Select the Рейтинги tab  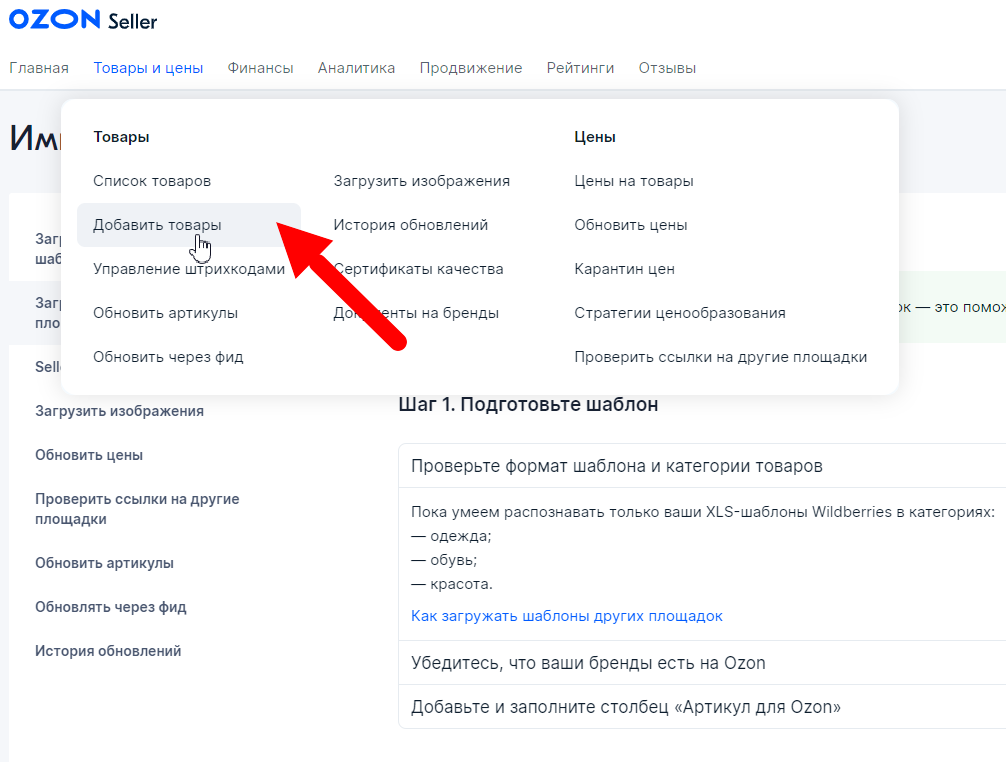coord(581,68)
